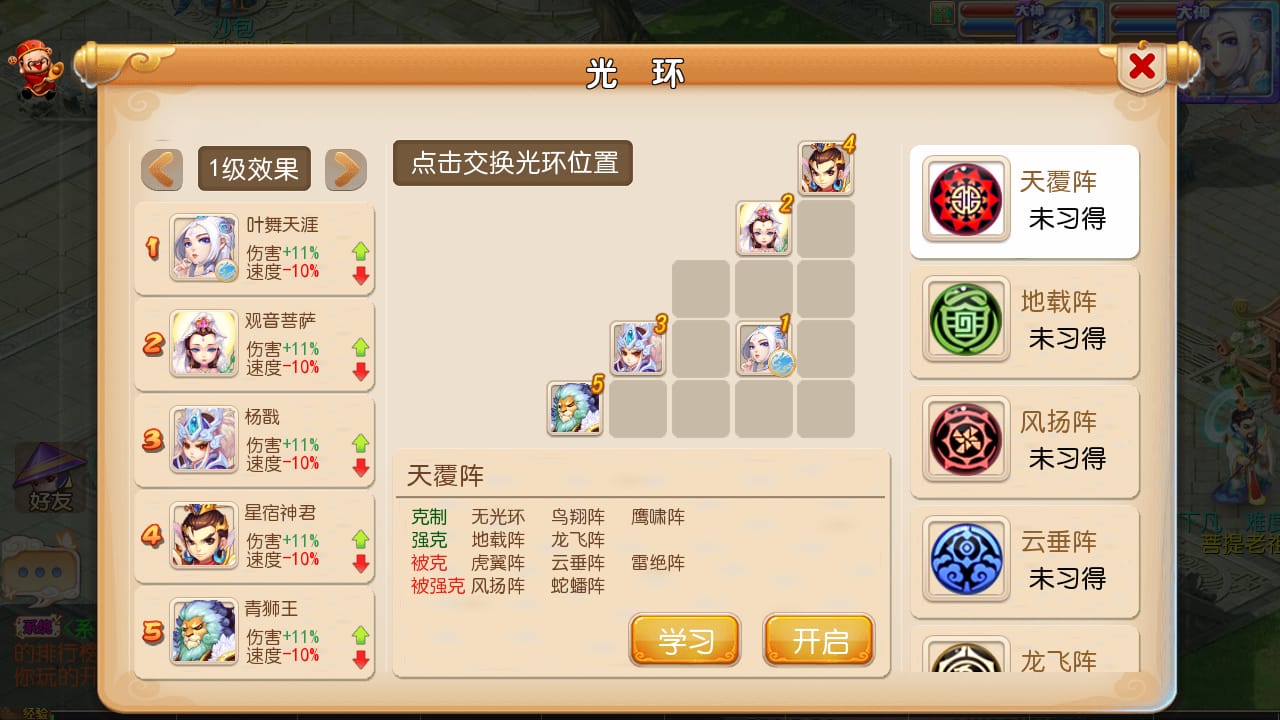Go to next effect level arrow

[x=346, y=169]
